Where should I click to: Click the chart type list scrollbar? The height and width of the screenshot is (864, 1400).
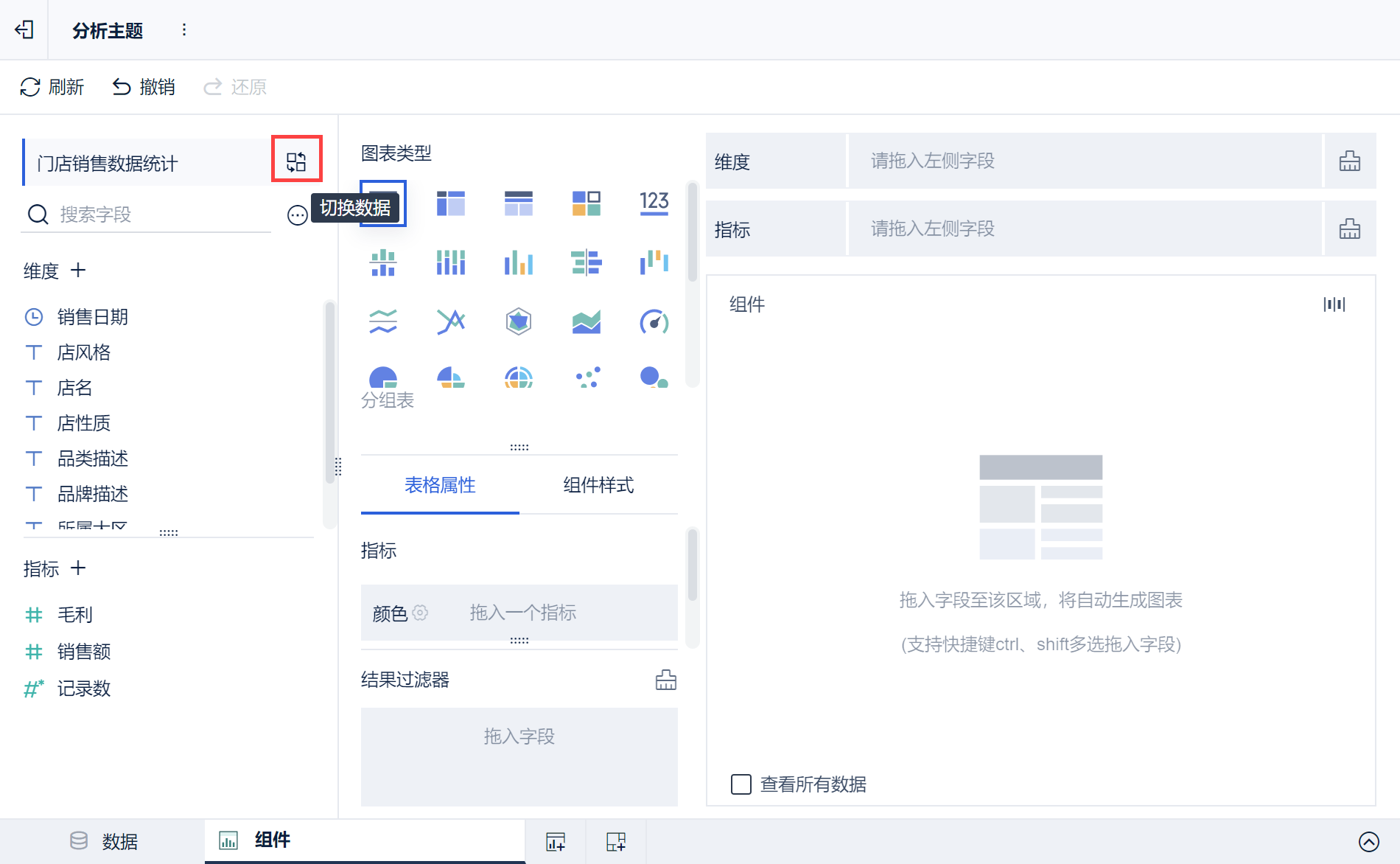(692, 232)
